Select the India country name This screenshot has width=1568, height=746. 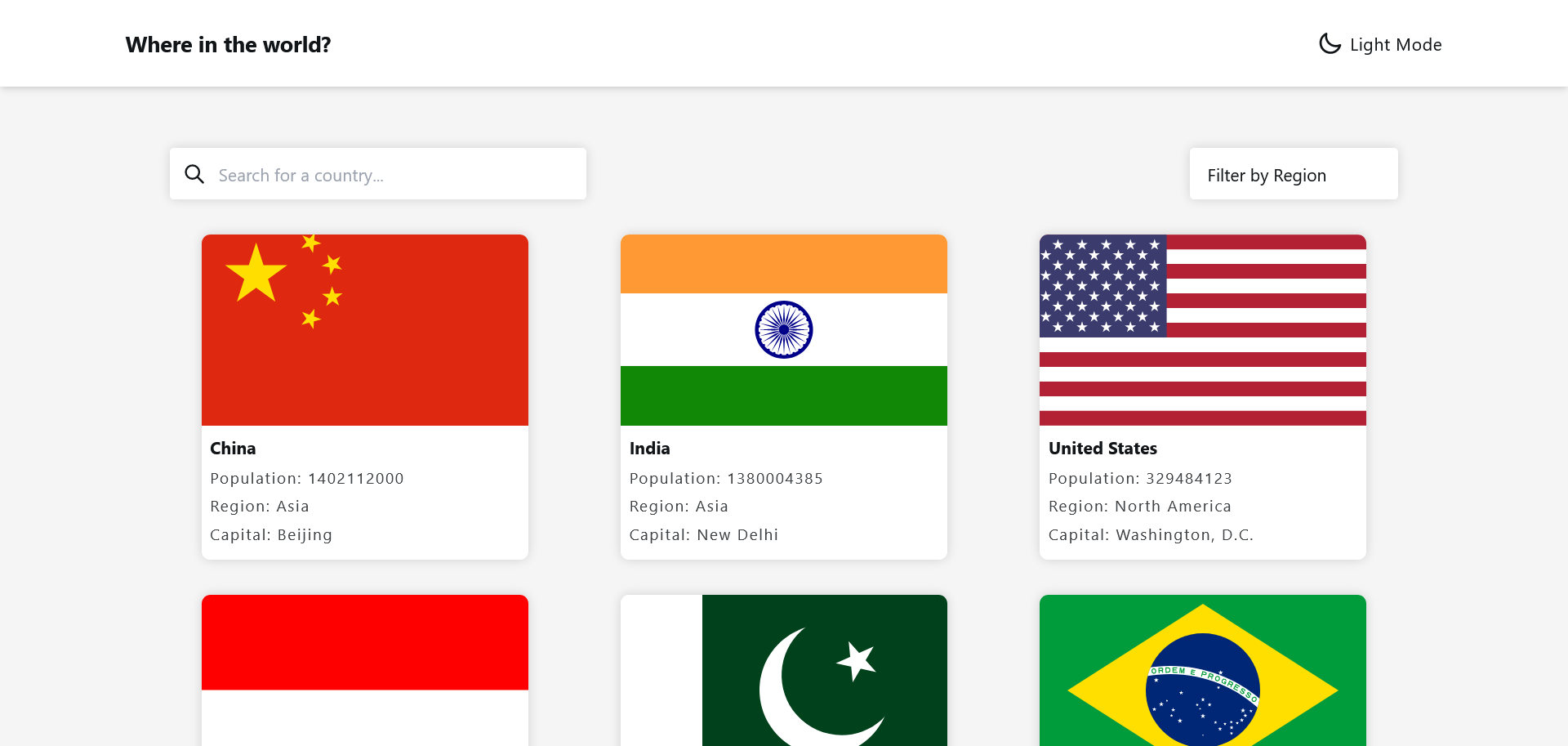[650, 449]
